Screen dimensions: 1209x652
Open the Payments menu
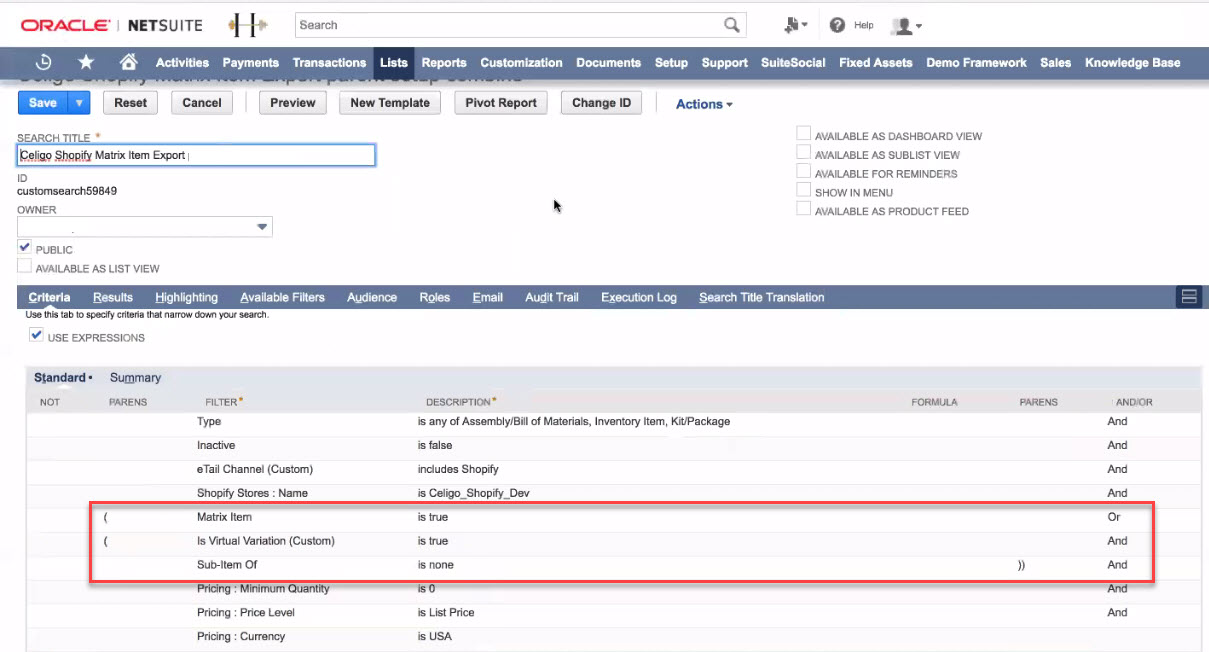point(250,62)
